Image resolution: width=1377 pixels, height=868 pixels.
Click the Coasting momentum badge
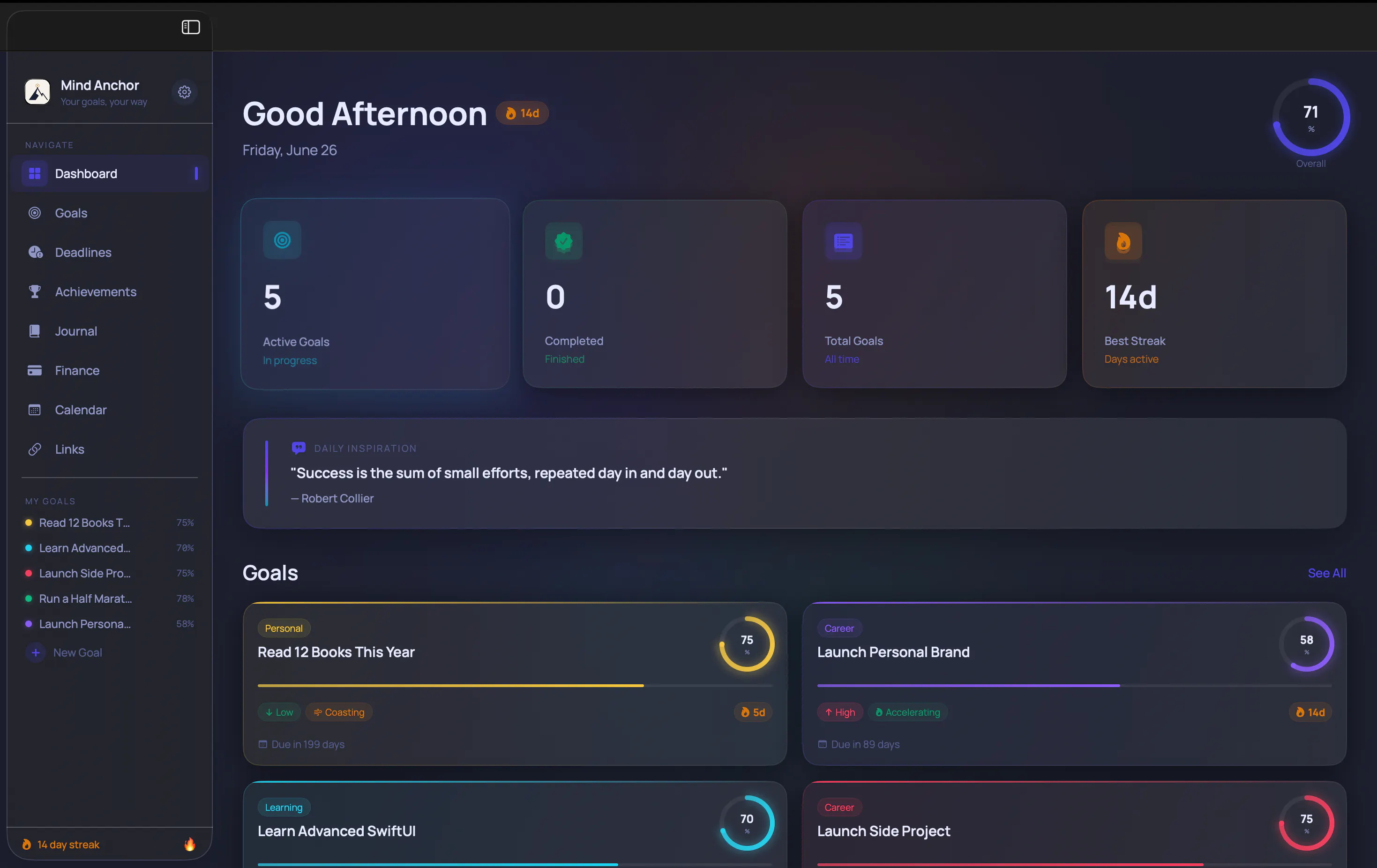pyautogui.click(x=339, y=712)
